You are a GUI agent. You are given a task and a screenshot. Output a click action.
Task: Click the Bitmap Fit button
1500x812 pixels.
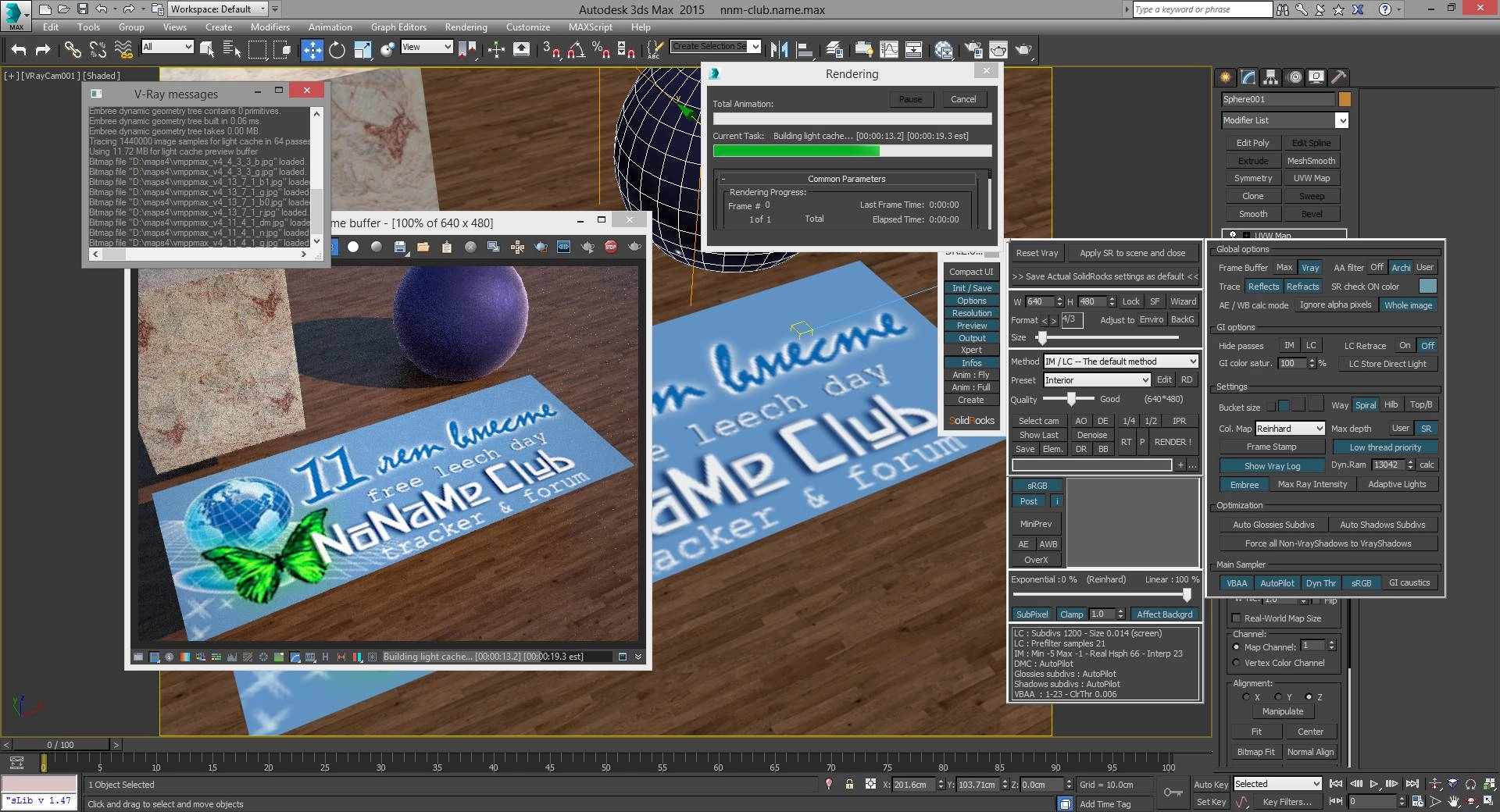tap(1255, 752)
